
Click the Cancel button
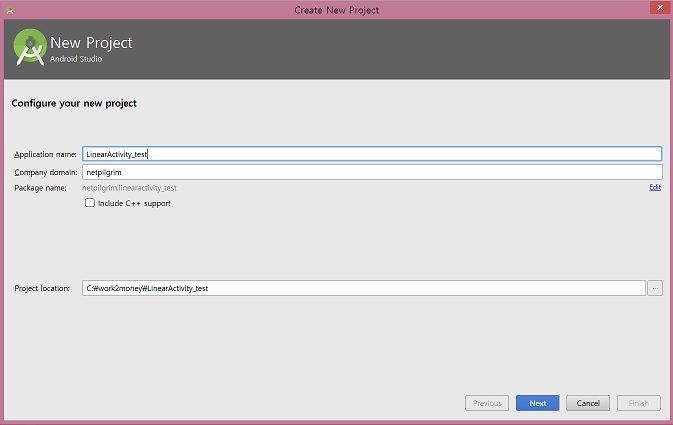coord(588,403)
